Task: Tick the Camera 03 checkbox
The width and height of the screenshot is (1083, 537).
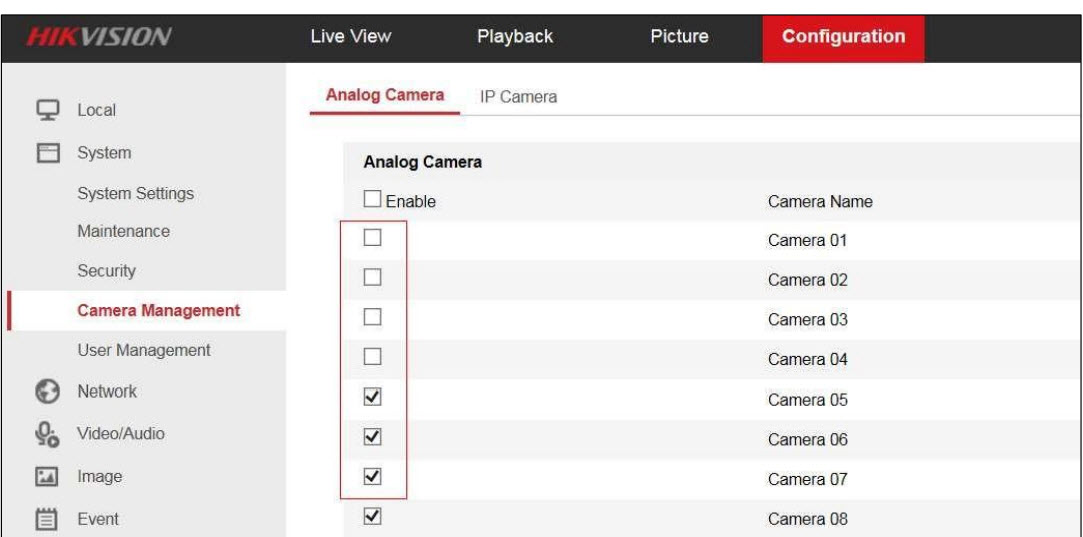Action: pos(372,318)
